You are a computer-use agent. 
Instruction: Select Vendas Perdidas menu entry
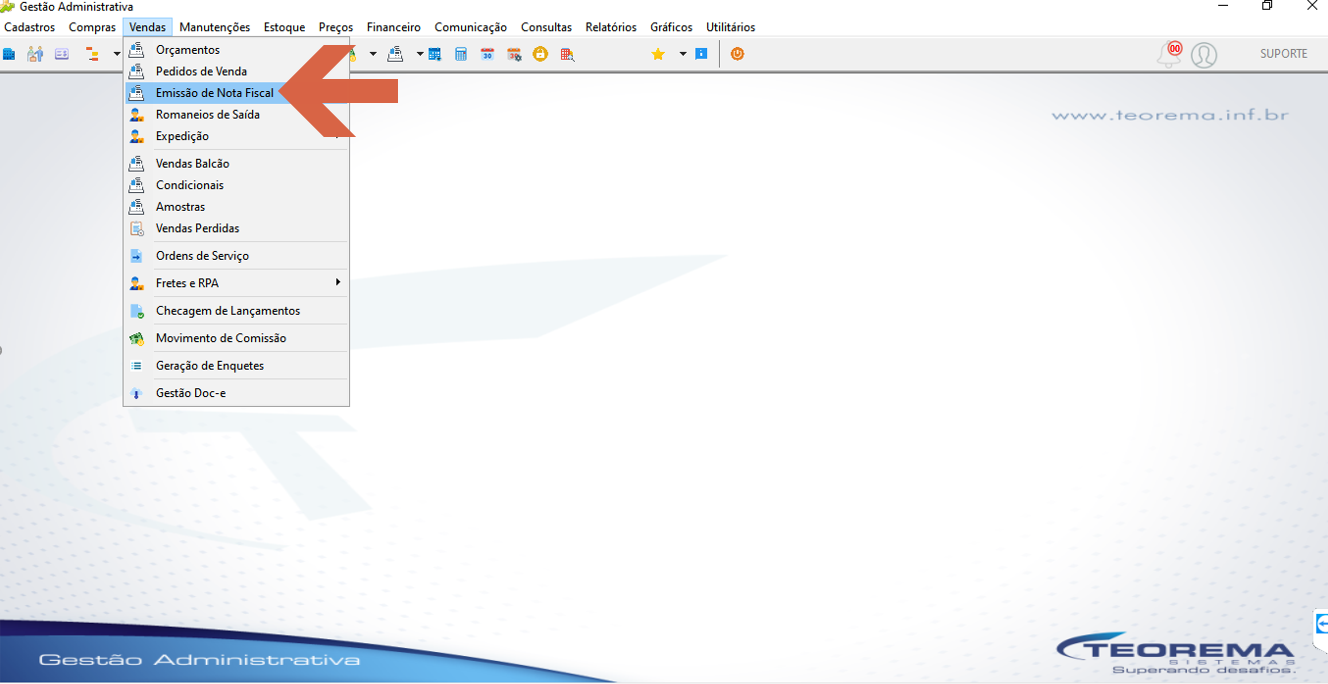pyautogui.click(x=236, y=228)
